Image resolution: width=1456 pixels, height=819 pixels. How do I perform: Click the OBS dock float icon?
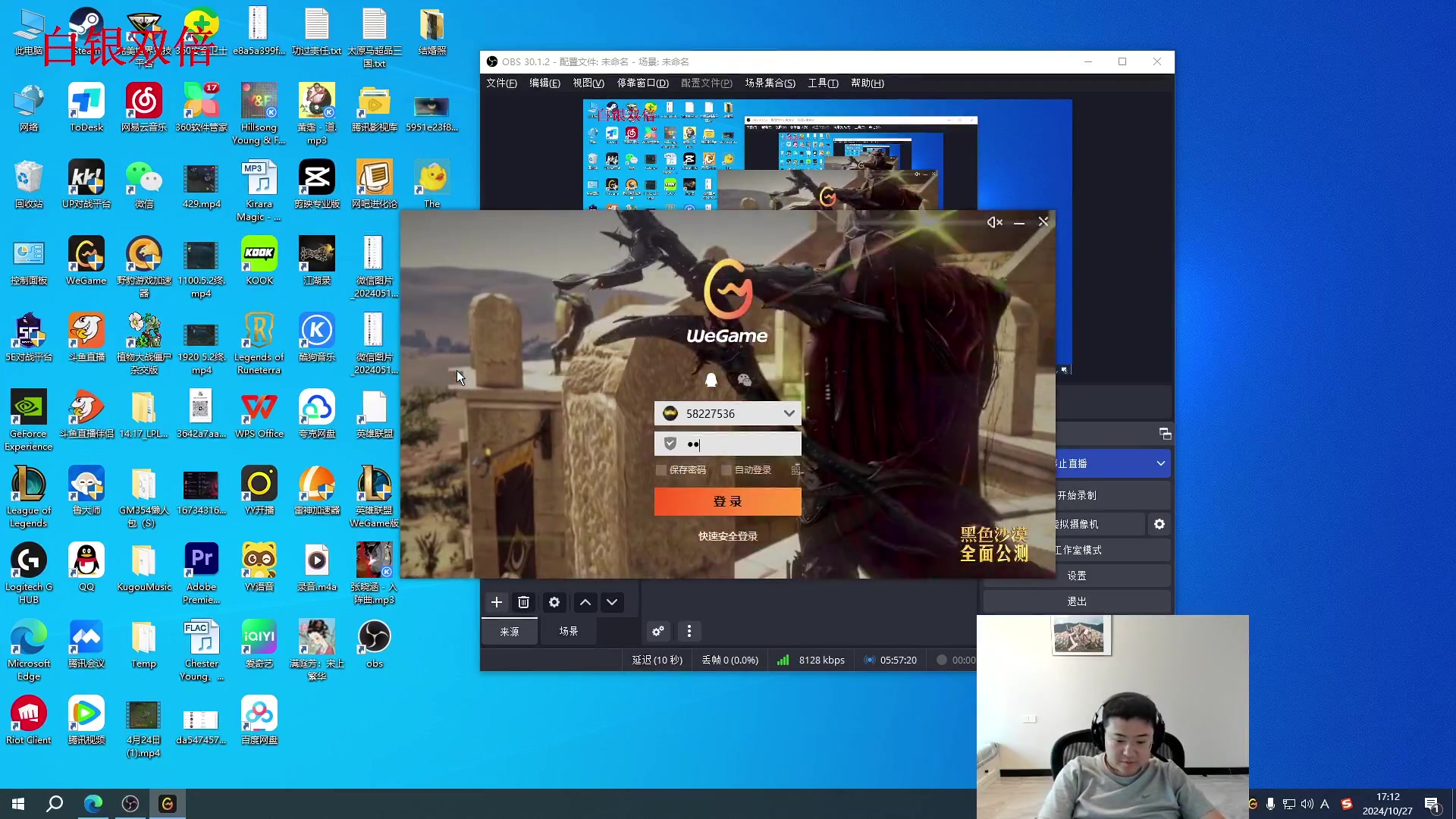pyautogui.click(x=1166, y=434)
